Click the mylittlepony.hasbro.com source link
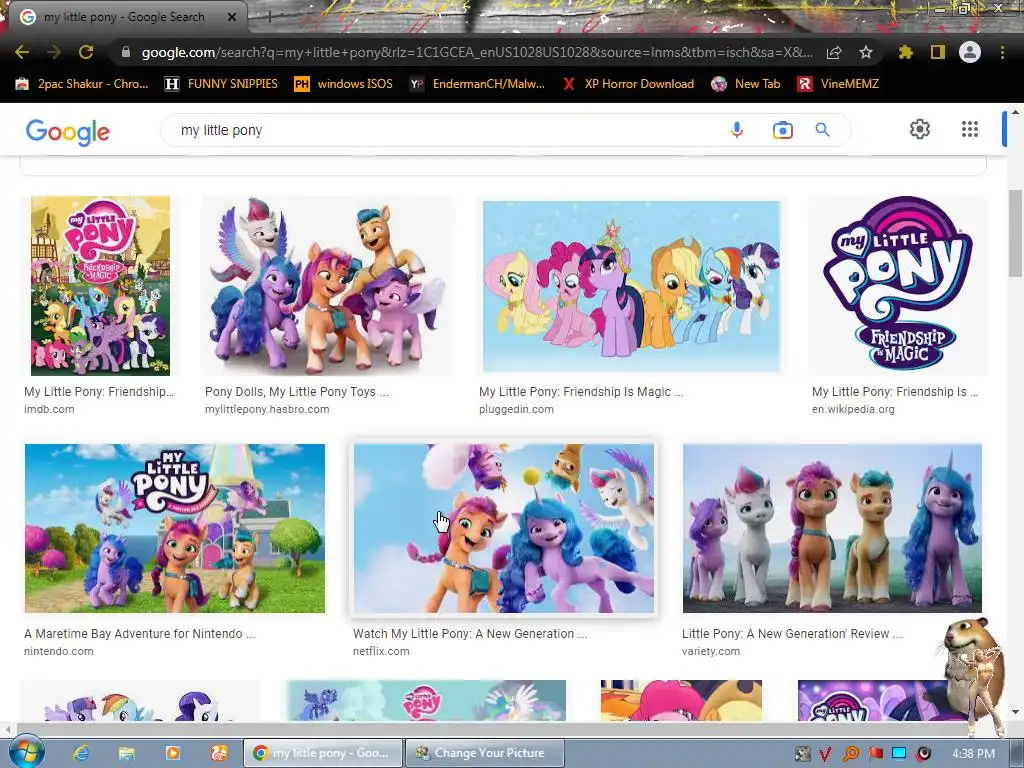 click(267, 409)
